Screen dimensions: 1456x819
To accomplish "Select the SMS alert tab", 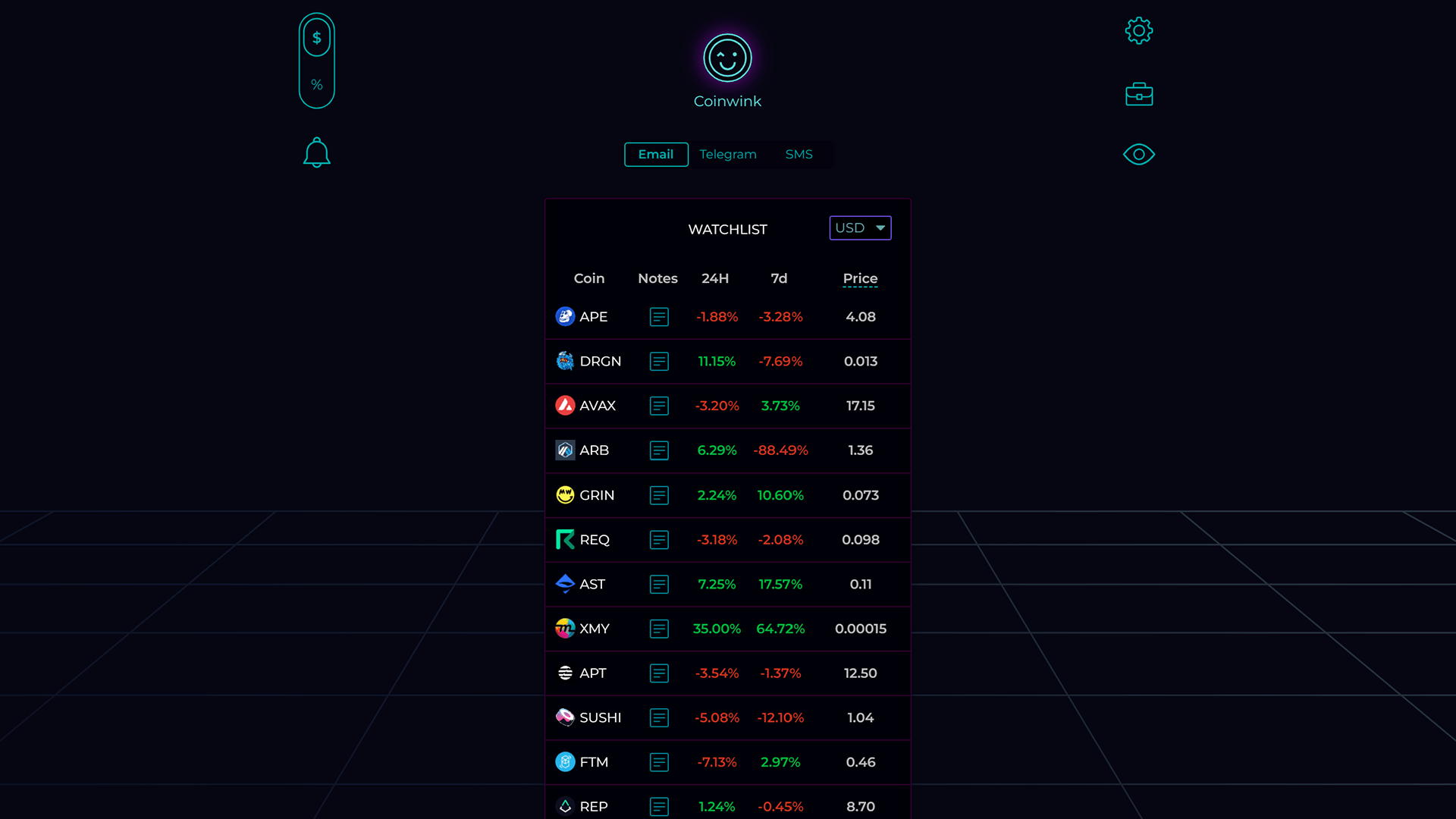I will click(x=799, y=154).
